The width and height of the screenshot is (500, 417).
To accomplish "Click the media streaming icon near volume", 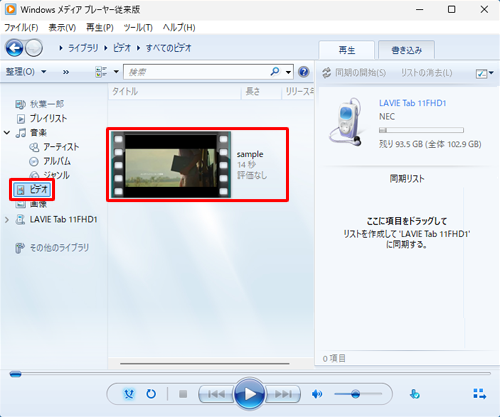I will click(x=414, y=394).
